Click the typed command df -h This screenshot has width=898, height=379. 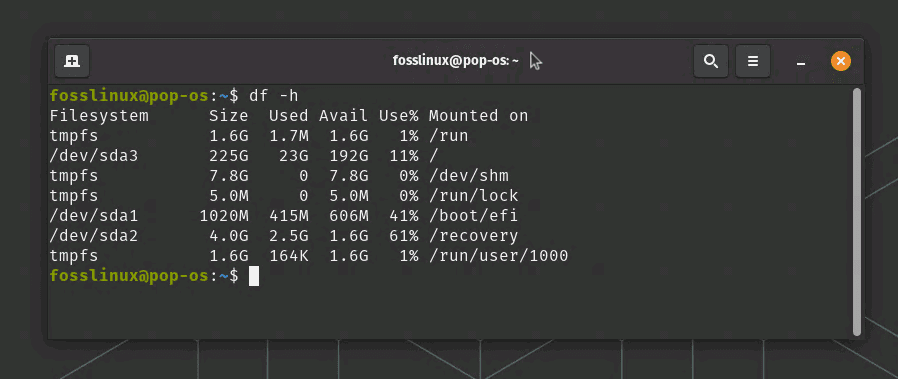coord(274,96)
